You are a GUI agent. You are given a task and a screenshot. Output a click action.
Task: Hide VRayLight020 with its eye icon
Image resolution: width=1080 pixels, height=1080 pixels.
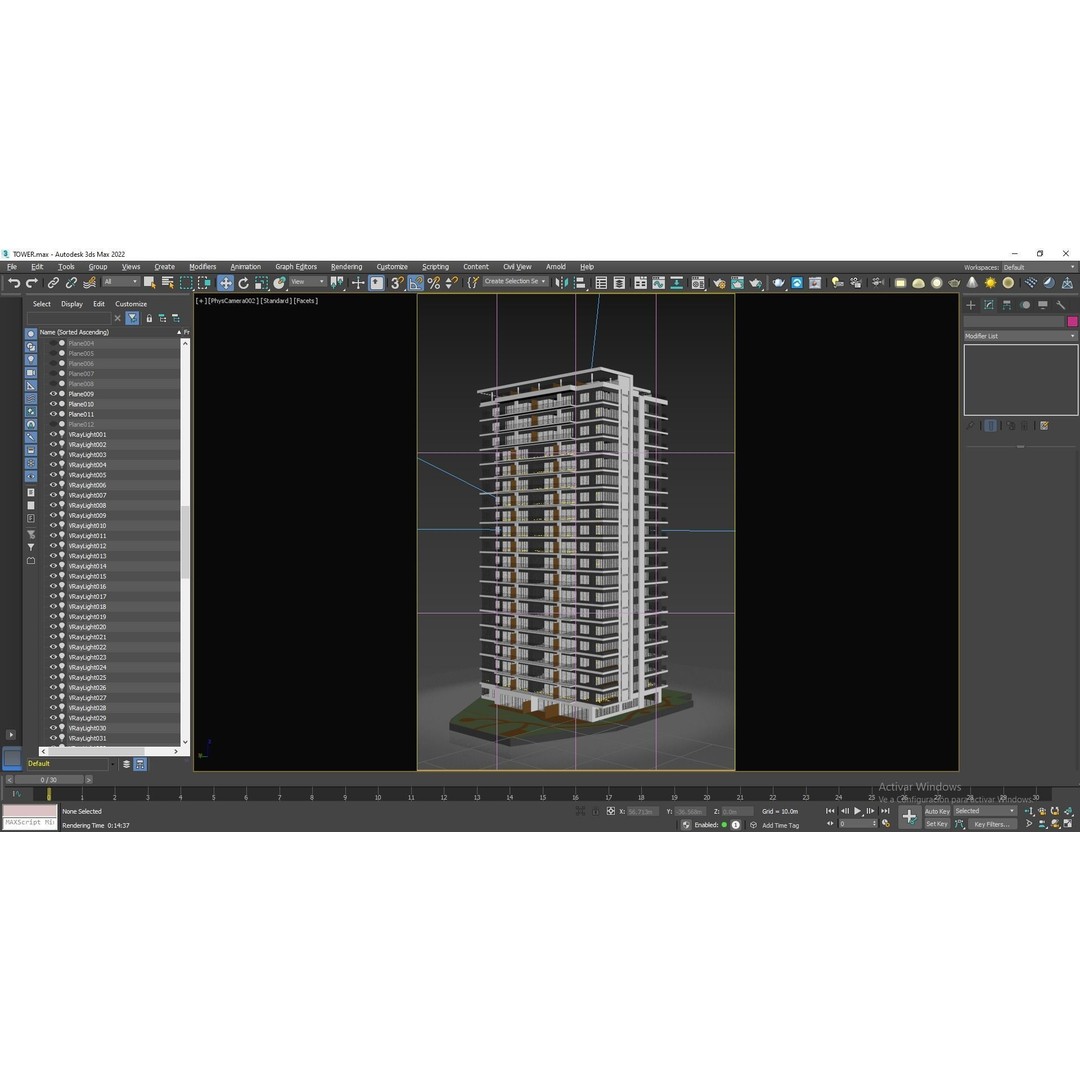pyautogui.click(x=53, y=627)
